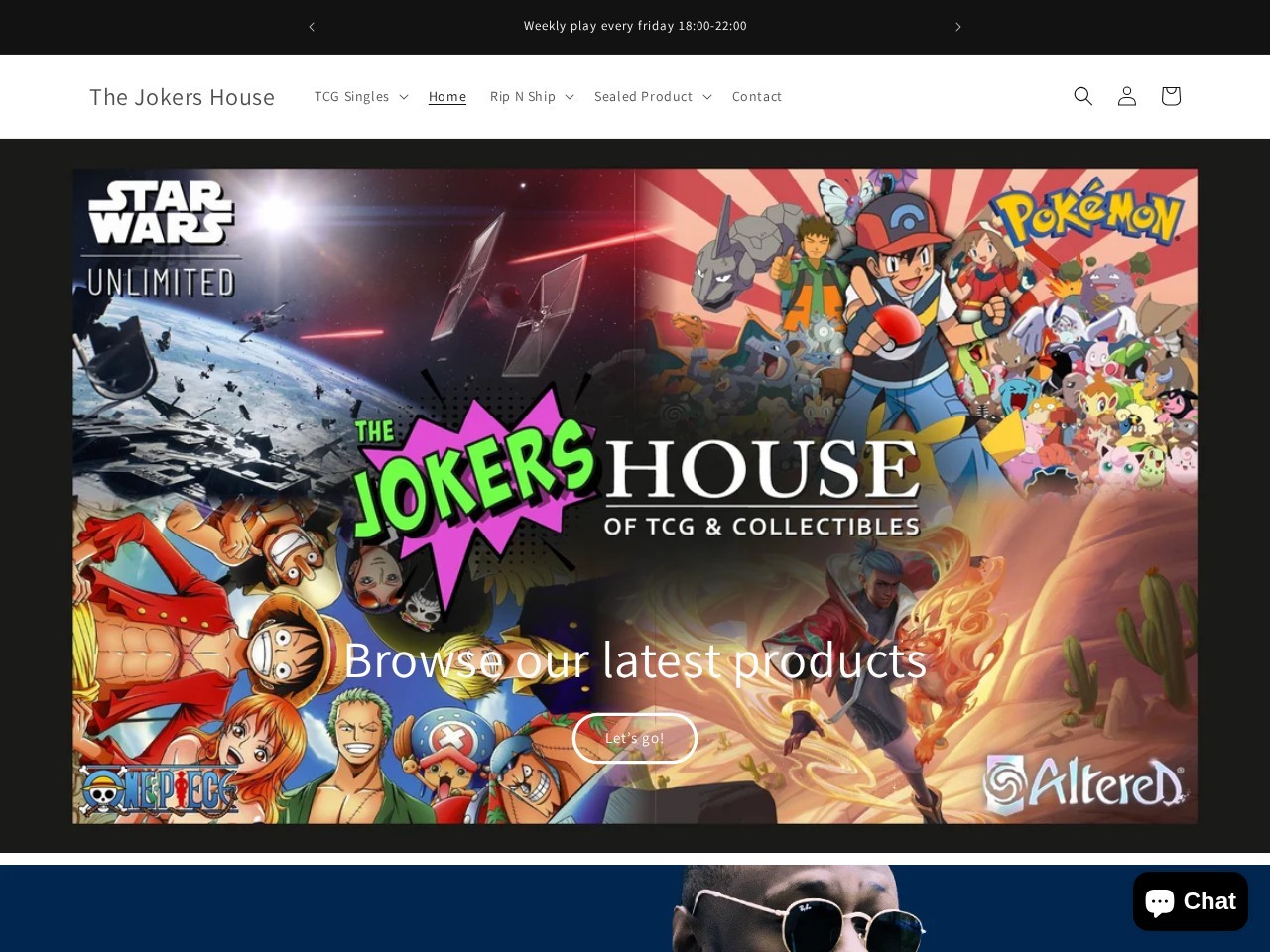Open the Shopify chat widget
Viewport: 1270px width, 952px height.
(1190, 899)
